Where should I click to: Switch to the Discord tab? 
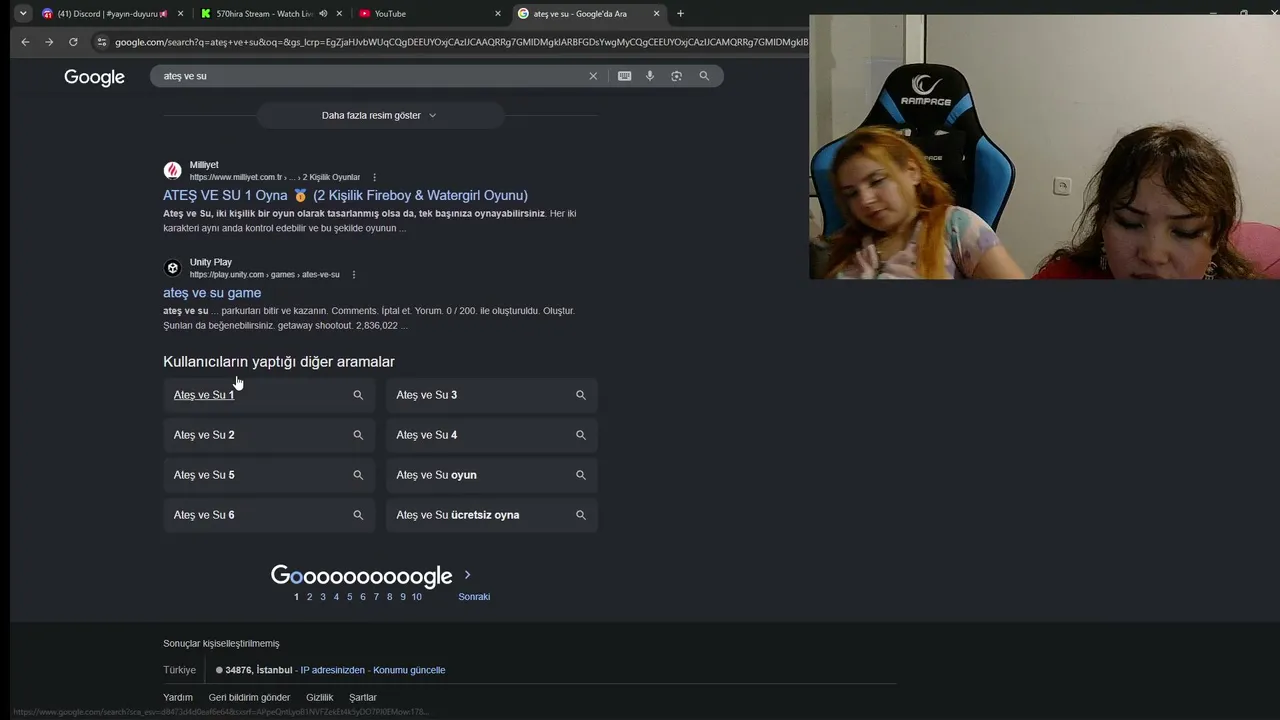click(112, 14)
